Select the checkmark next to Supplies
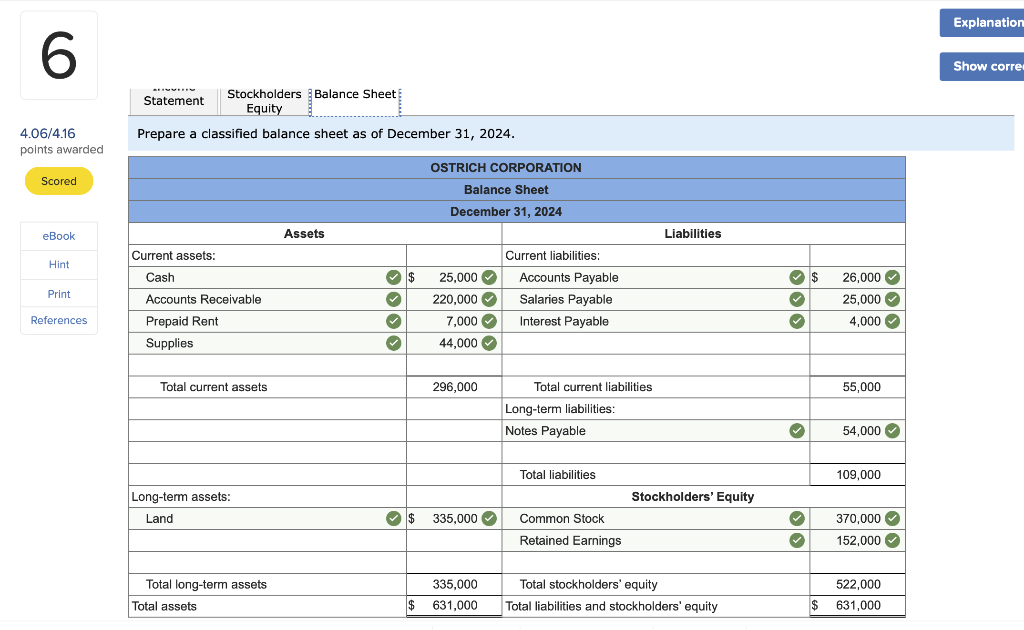 tap(395, 343)
